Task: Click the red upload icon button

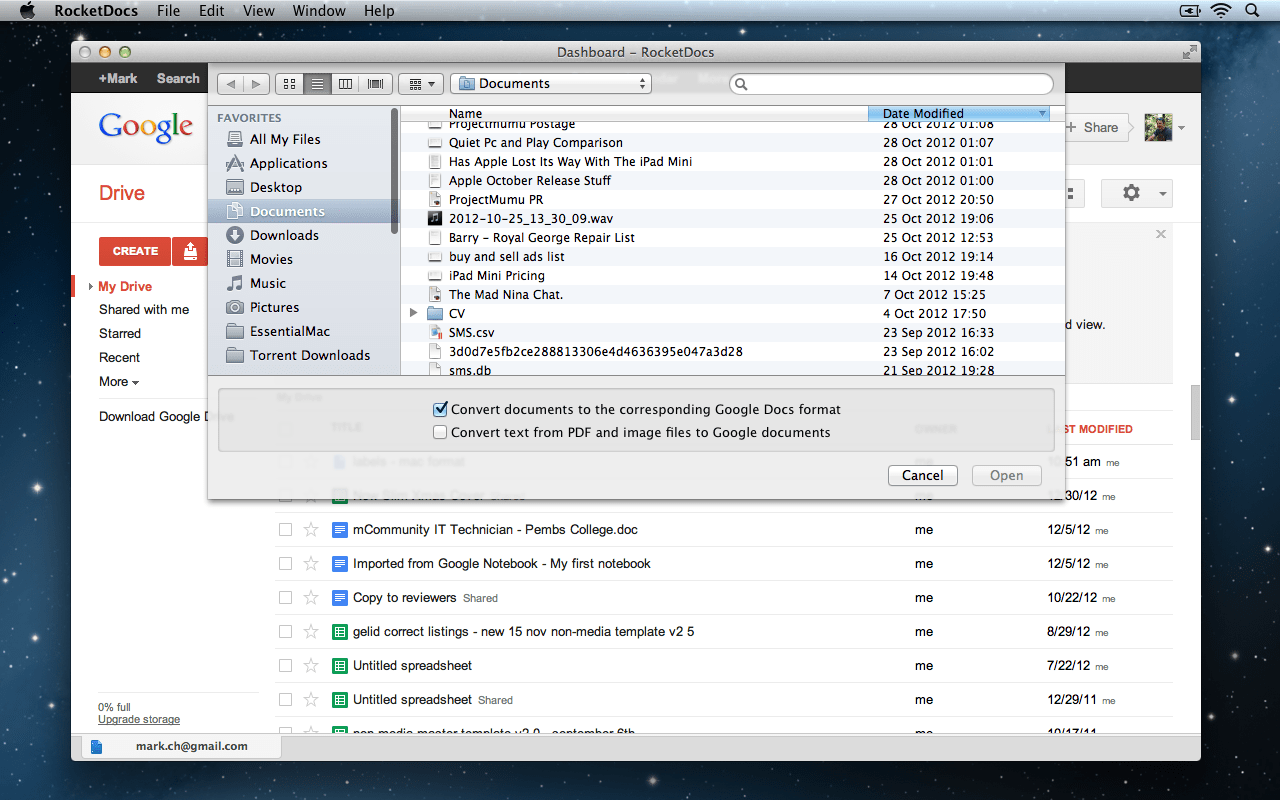Action: [190, 251]
